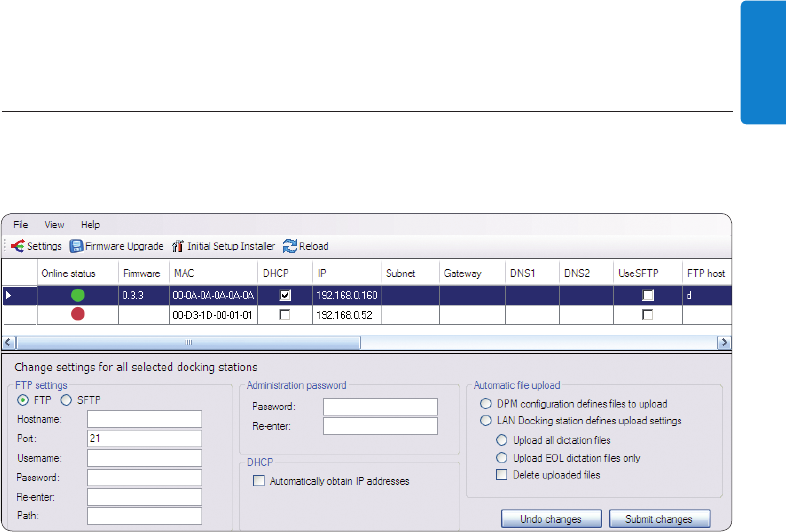The width and height of the screenshot is (786, 532).
Task: Choose DPM configuration defines files to upload
Action: (487, 404)
